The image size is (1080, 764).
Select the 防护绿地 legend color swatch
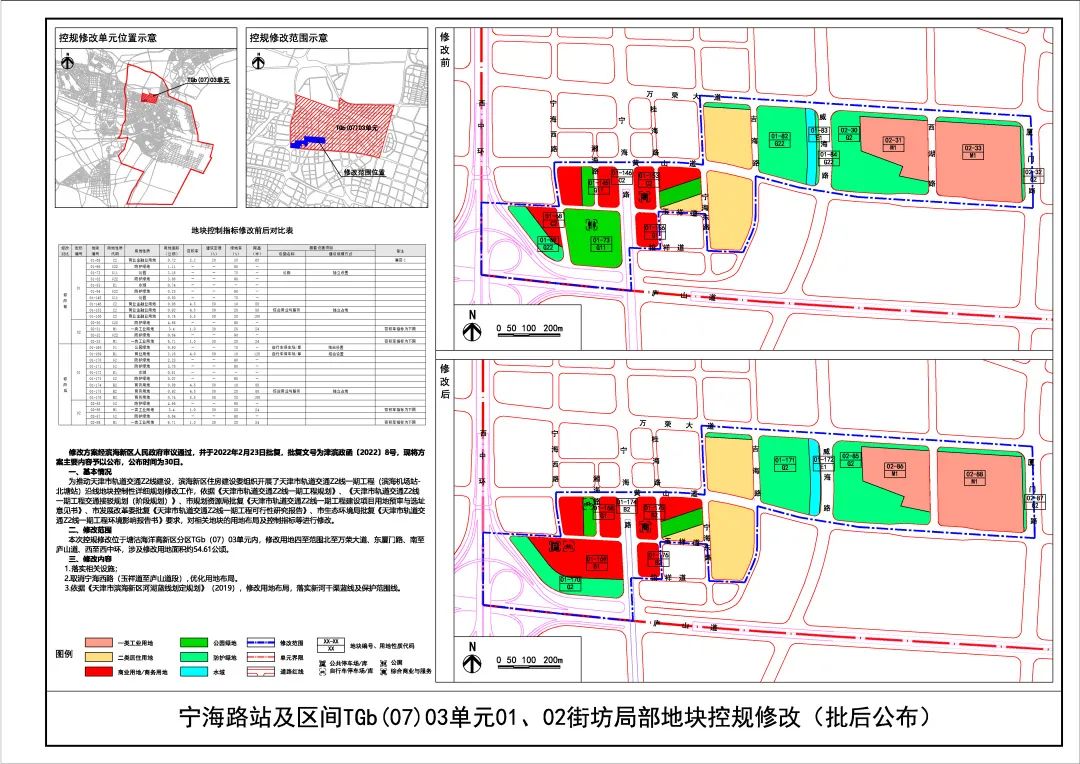194,657
